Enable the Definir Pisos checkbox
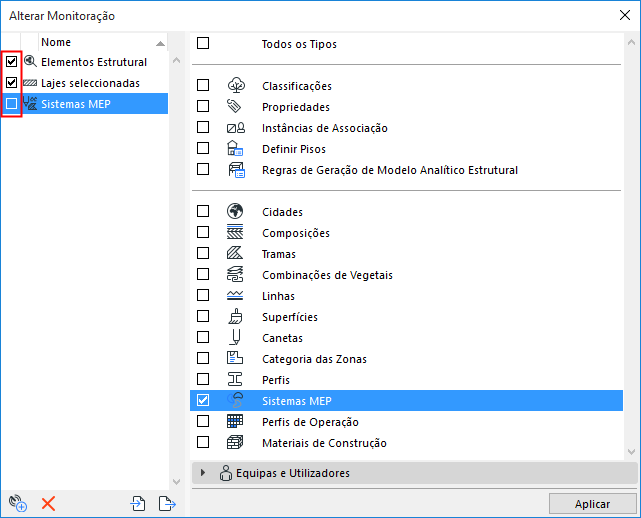The image size is (641, 518). [203, 148]
